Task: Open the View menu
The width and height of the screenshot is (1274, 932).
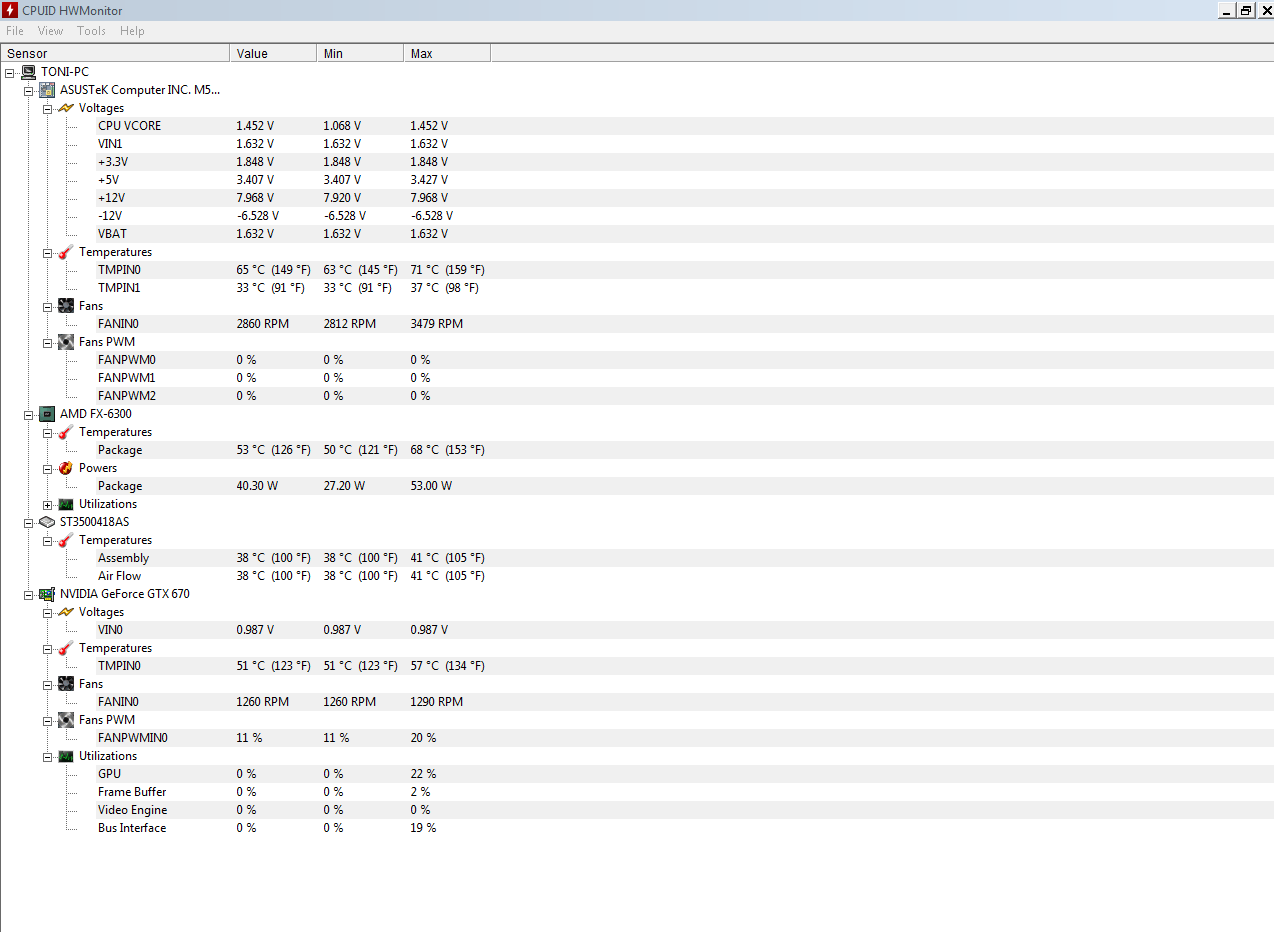Action: (x=50, y=31)
